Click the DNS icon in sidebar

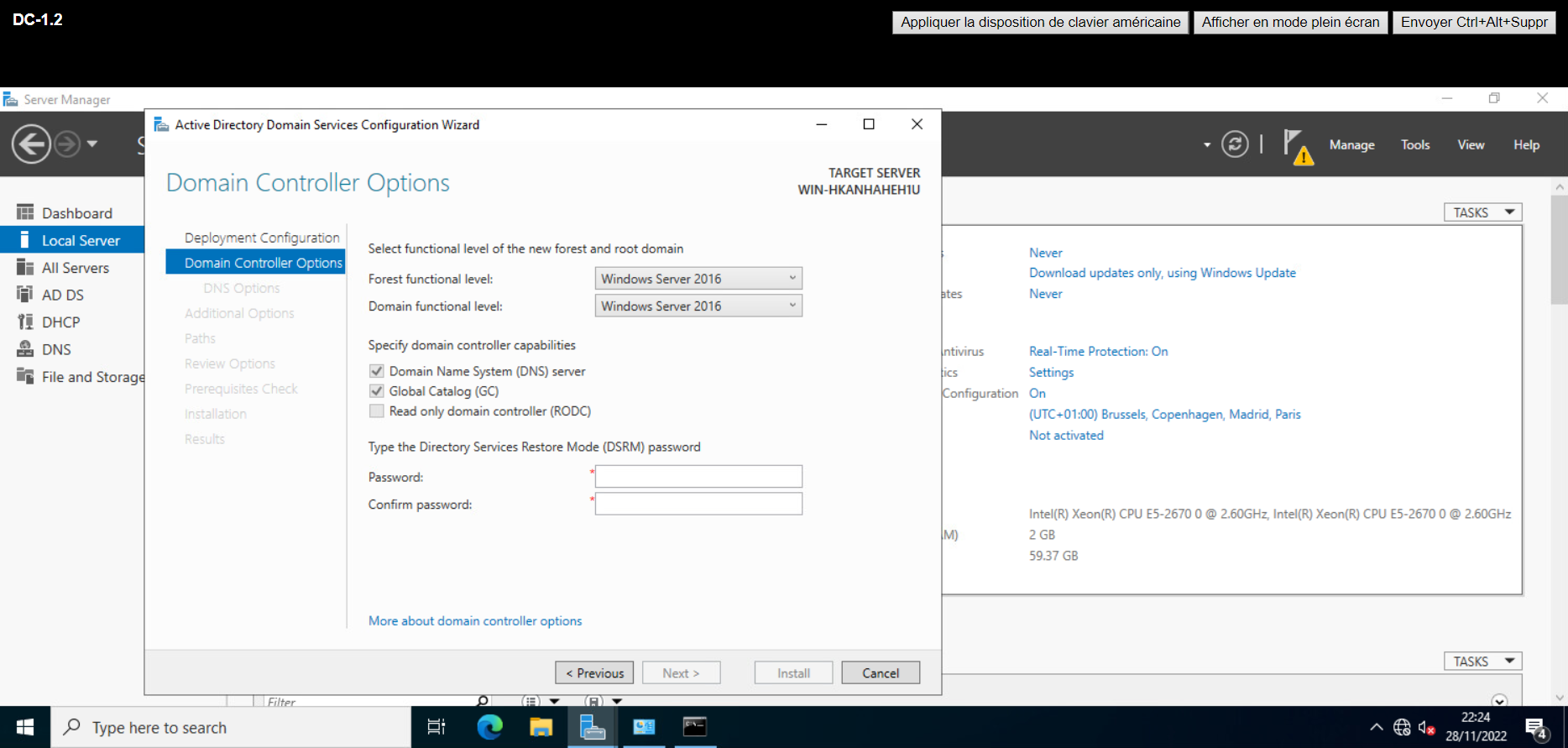25,349
